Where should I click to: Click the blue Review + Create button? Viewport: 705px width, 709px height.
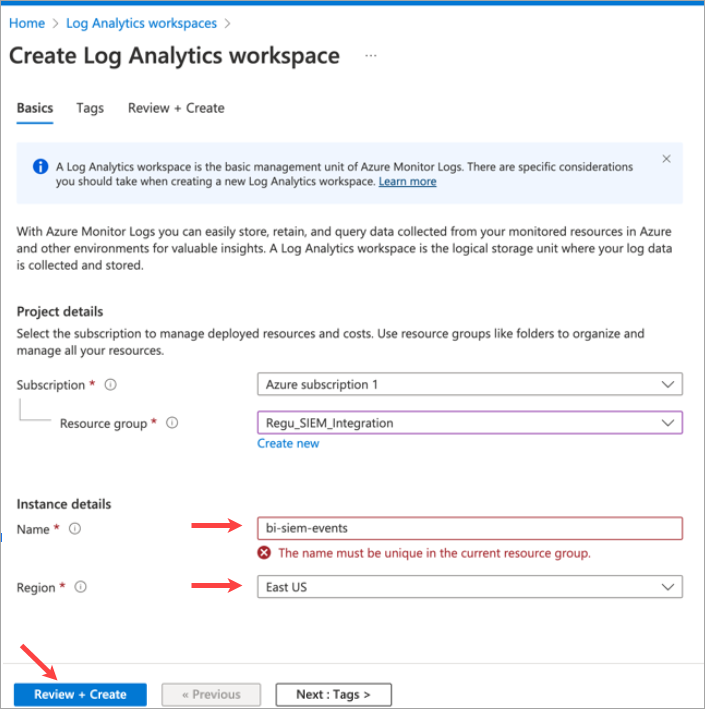(80, 694)
